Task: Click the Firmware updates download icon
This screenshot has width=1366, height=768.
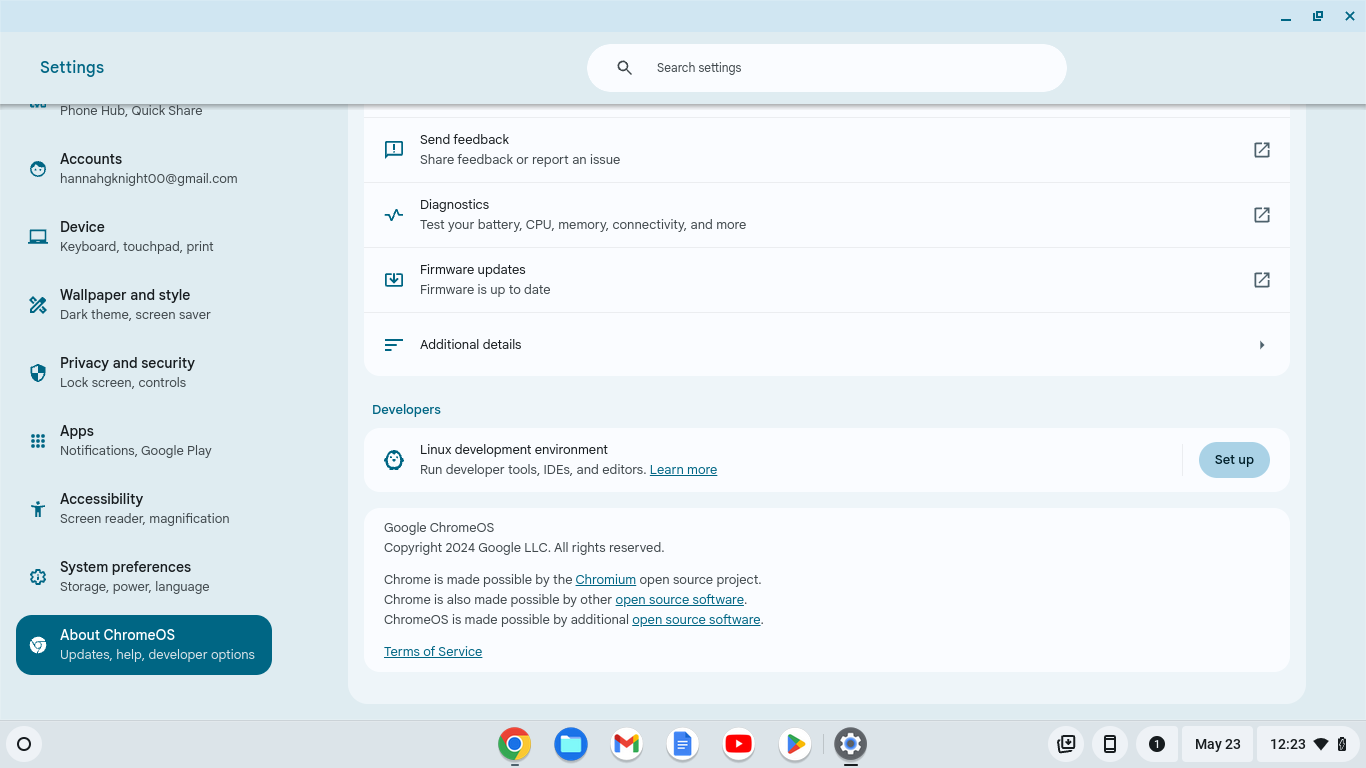Action: (394, 280)
